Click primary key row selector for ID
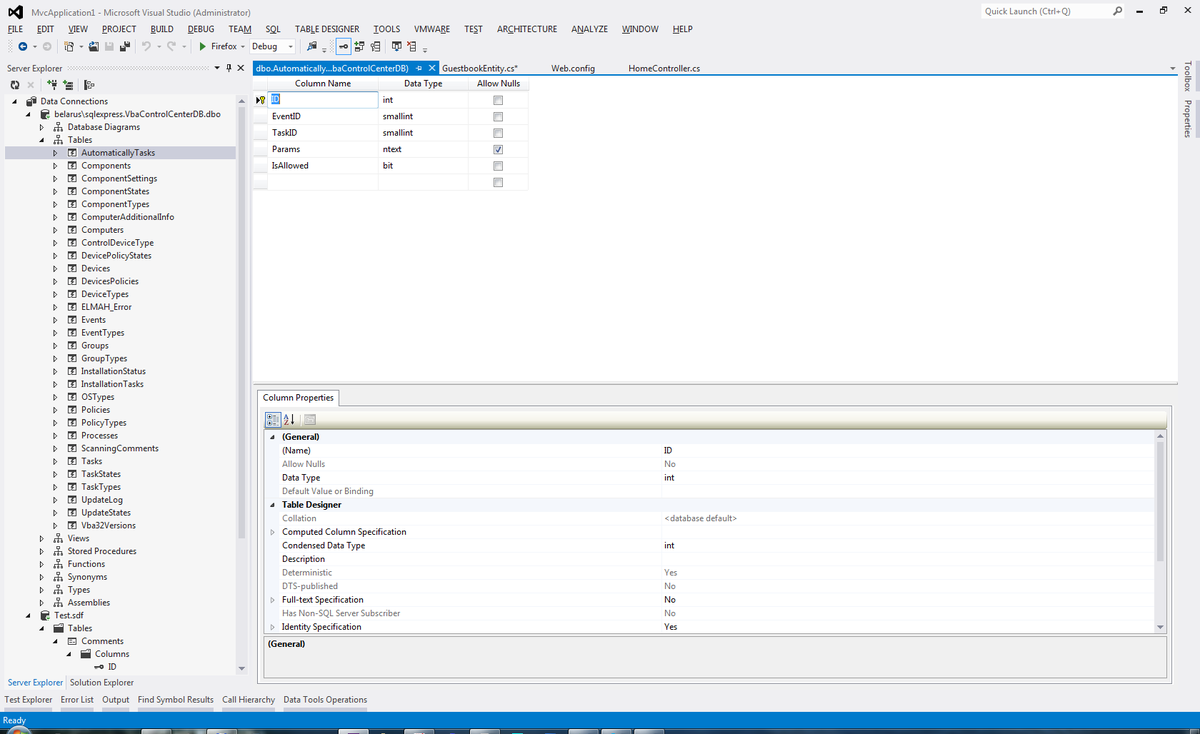The height and width of the screenshot is (734, 1200). [260, 100]
